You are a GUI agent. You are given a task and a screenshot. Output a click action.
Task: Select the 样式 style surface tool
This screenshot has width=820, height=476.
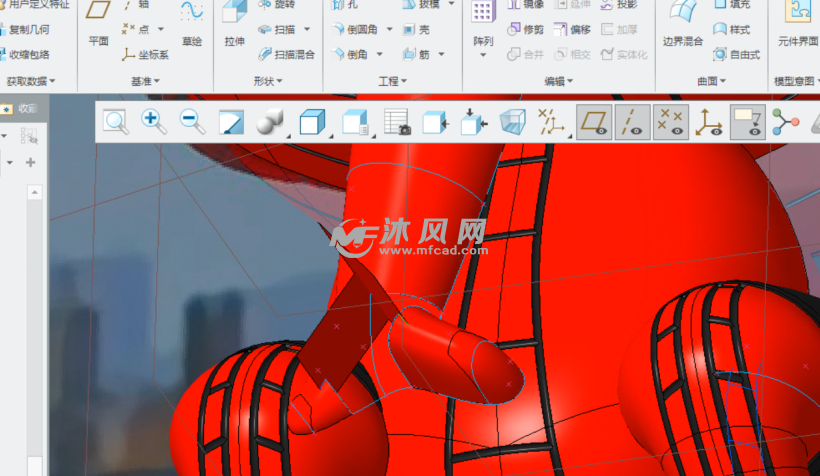click(731, 30)
